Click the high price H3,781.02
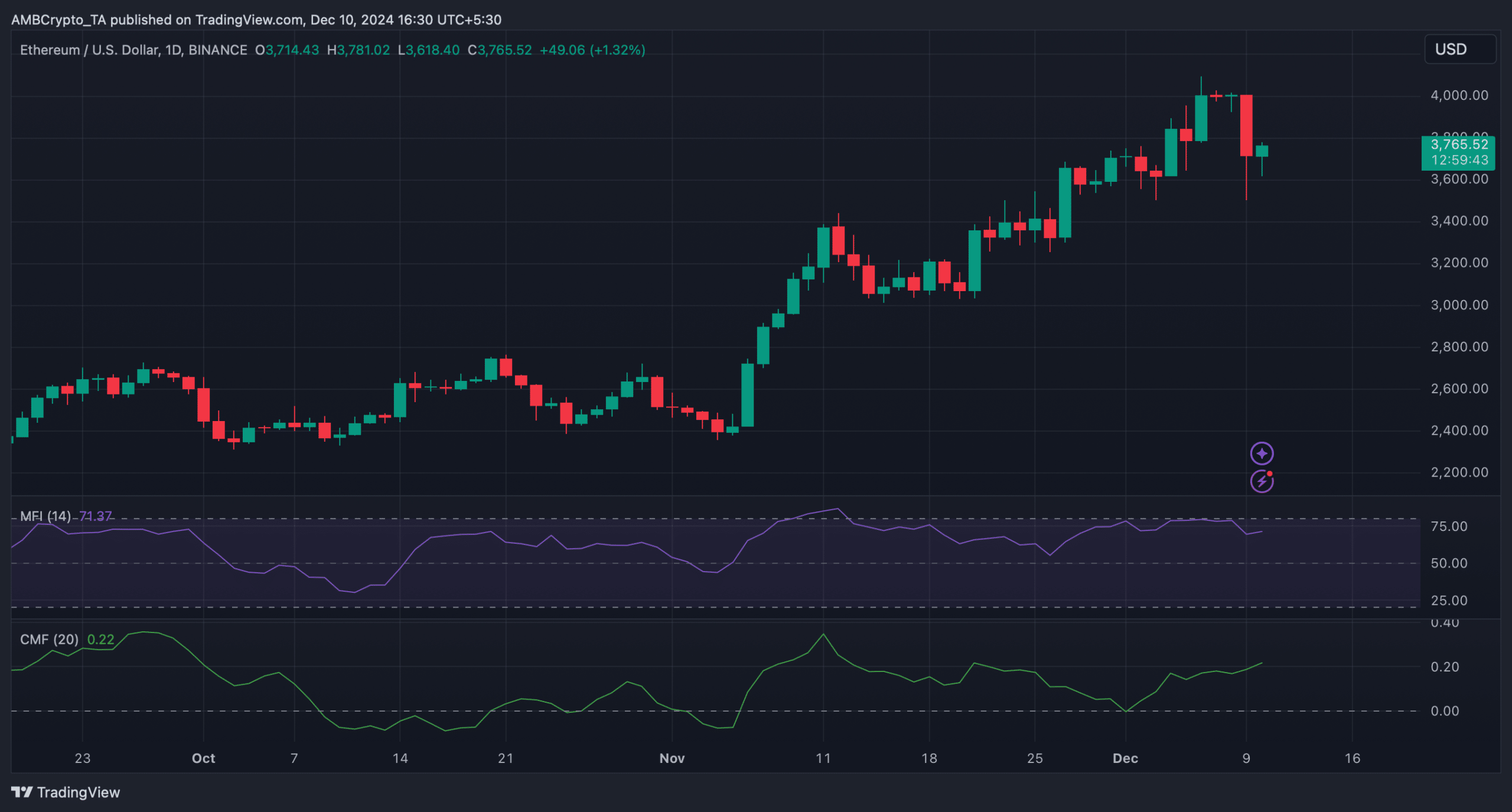Image resolution: width=1512 pixels, height=812 pixels. point(359,50)
